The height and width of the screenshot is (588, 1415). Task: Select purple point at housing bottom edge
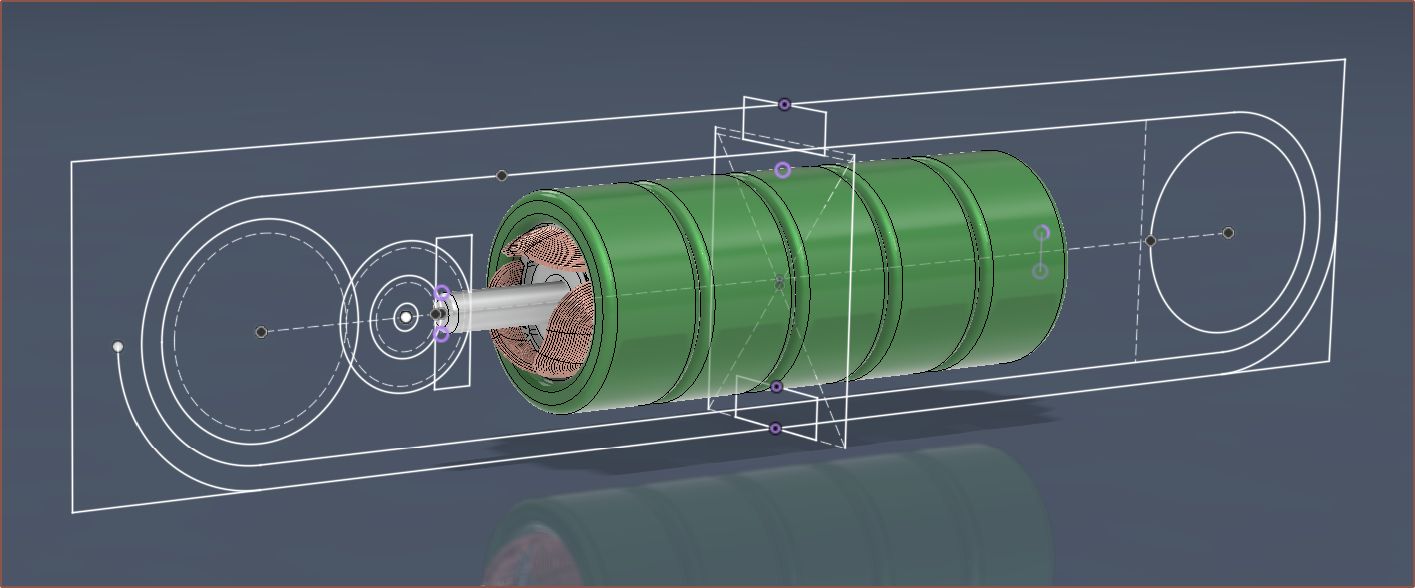tap(777, 387)
